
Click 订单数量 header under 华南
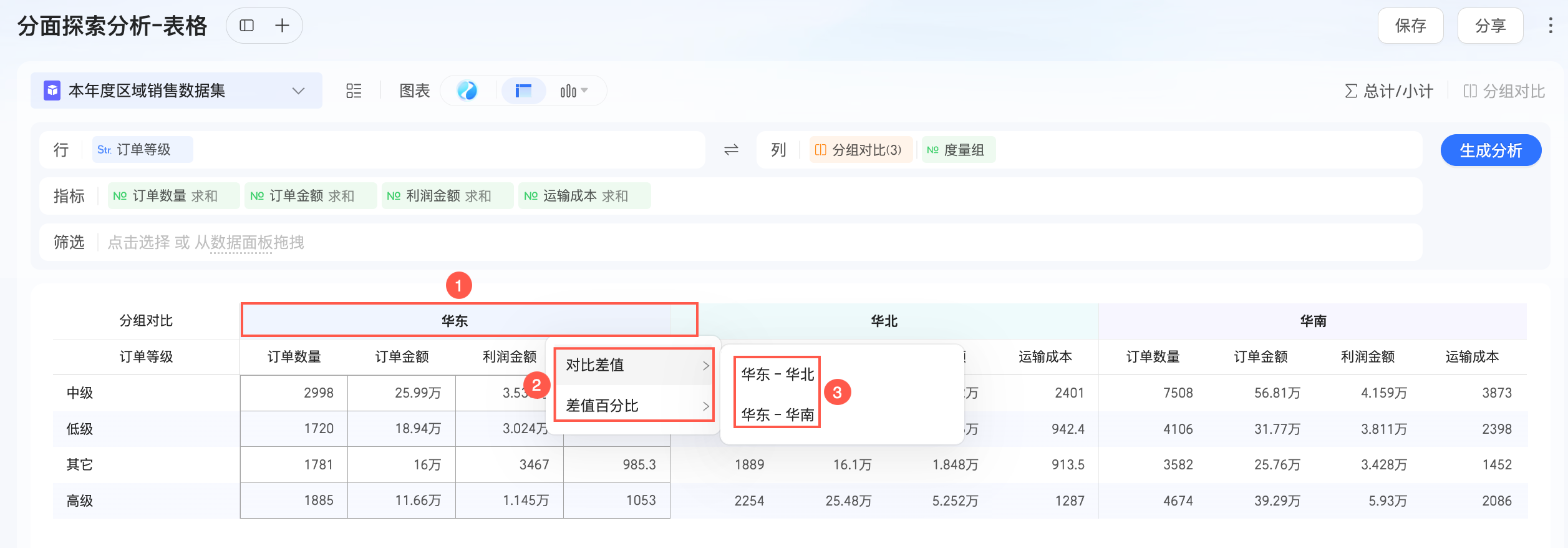[1153, 356]
